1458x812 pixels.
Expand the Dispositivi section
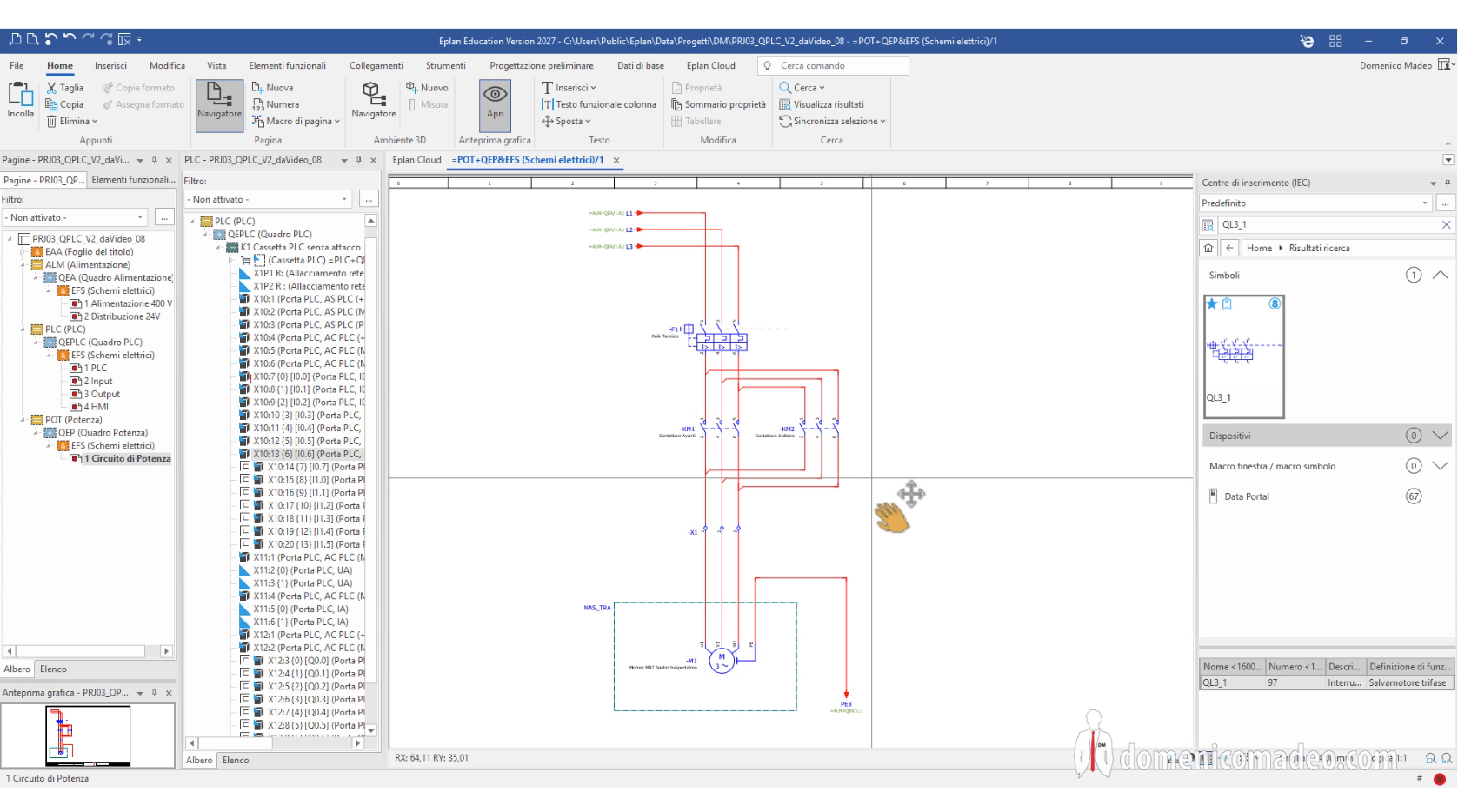coord(1441,436)
